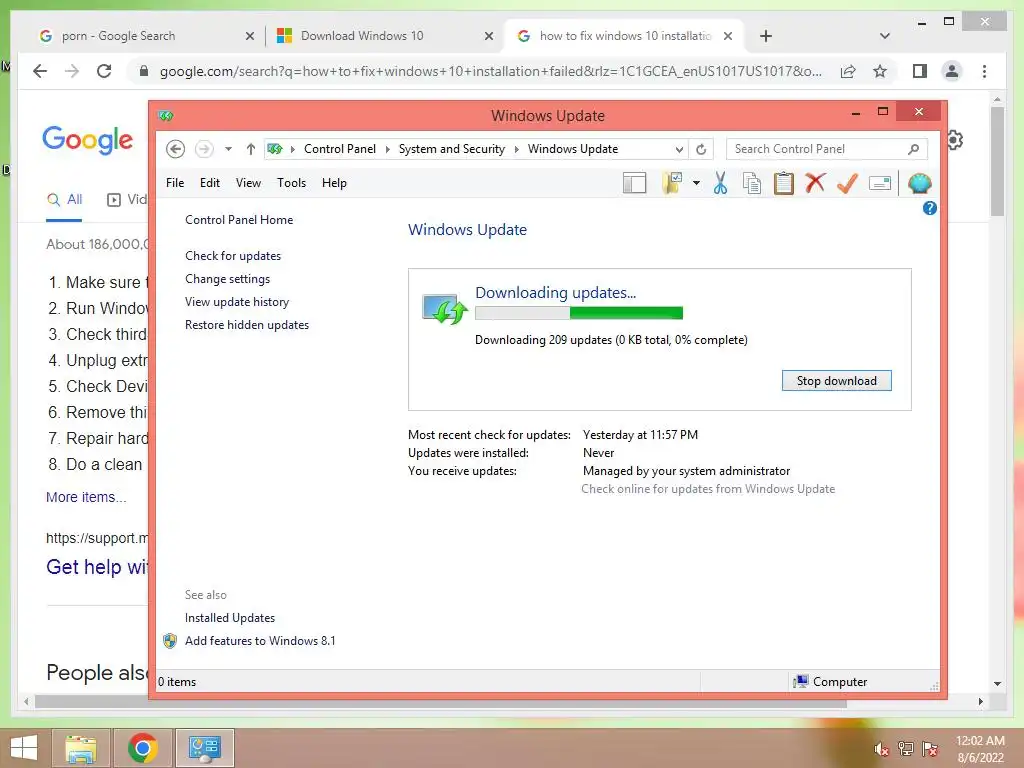Click the Paste clipboard icon
This screenshot has width=1024, height=768.
tap(784, 184)
